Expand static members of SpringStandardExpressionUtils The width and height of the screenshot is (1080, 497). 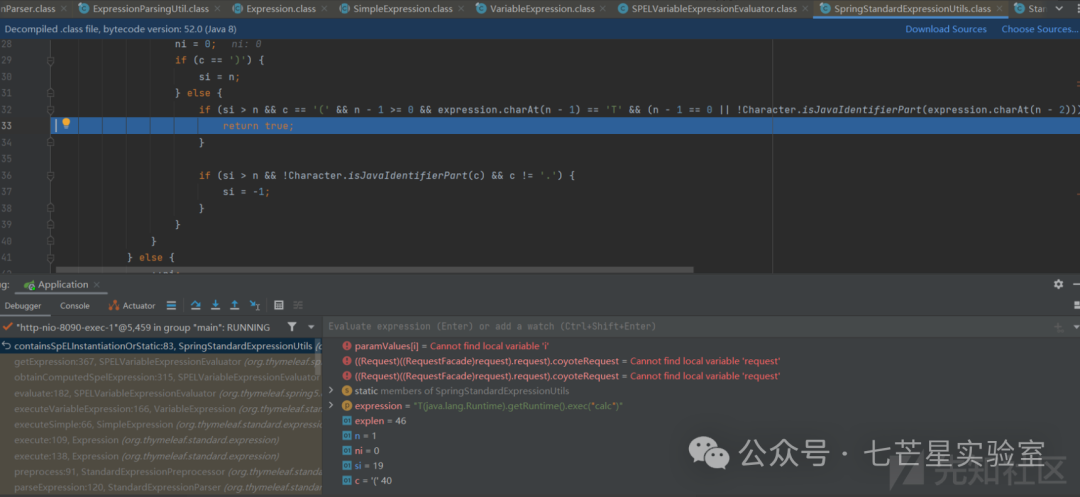point(331,390)
